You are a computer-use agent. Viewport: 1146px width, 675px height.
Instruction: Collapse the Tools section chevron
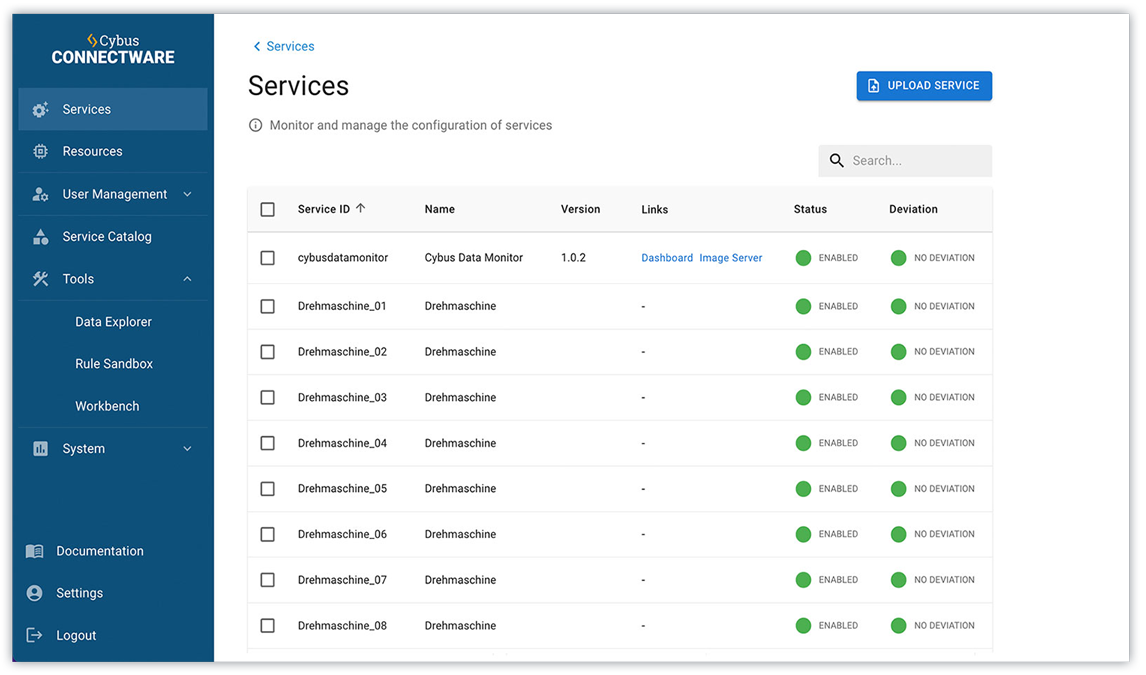point(187,278)
